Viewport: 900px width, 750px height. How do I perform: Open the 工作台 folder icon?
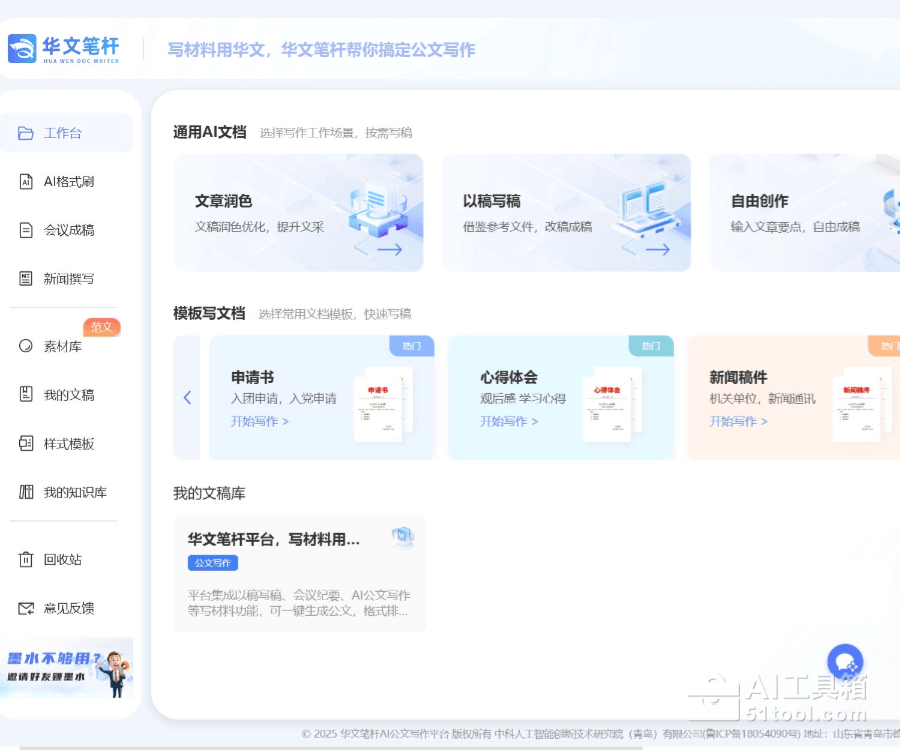(x=26, y=133)
